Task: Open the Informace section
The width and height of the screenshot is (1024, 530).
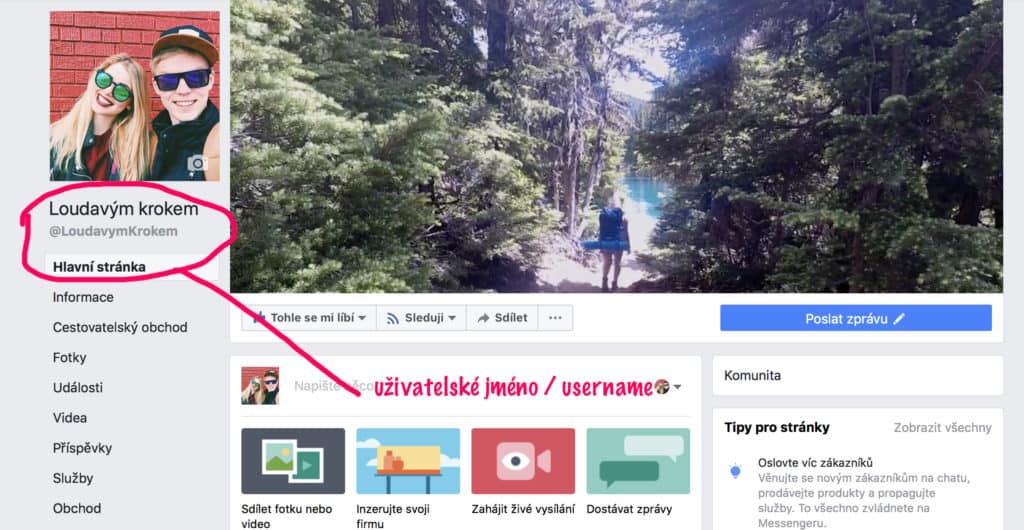Action: click(83, 297)
